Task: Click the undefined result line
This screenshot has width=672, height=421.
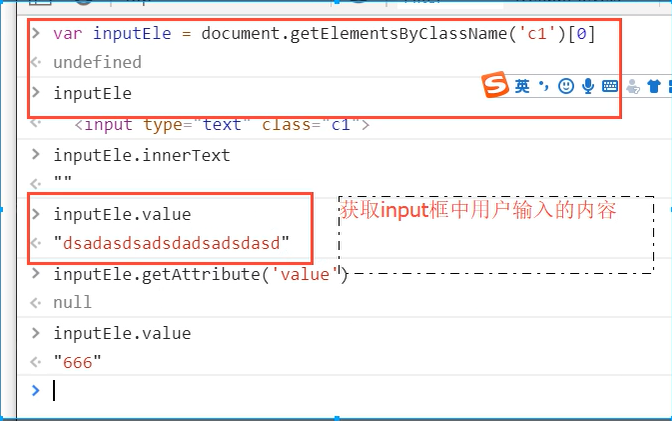Action: pyautogui.click(x=97, y=62)
